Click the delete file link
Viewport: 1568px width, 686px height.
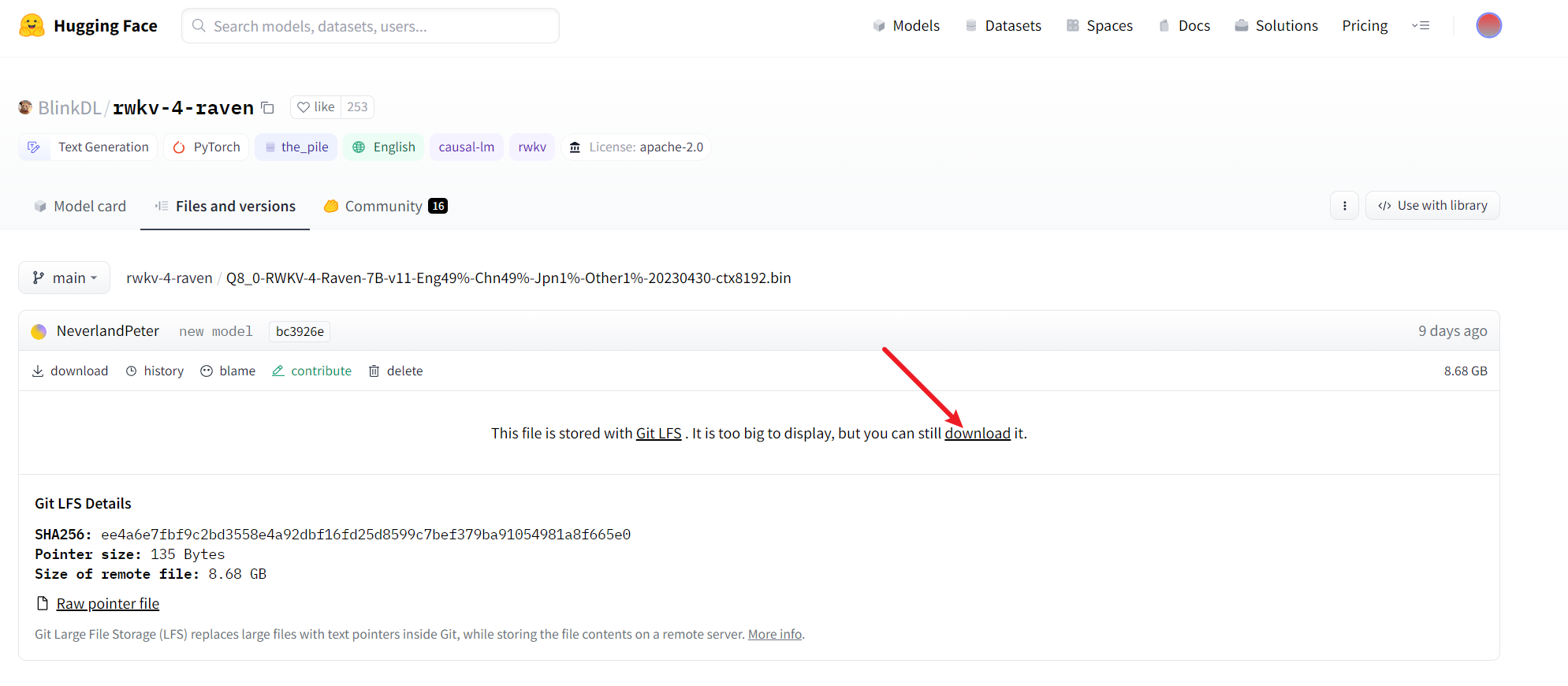click(x=396, y=371)
